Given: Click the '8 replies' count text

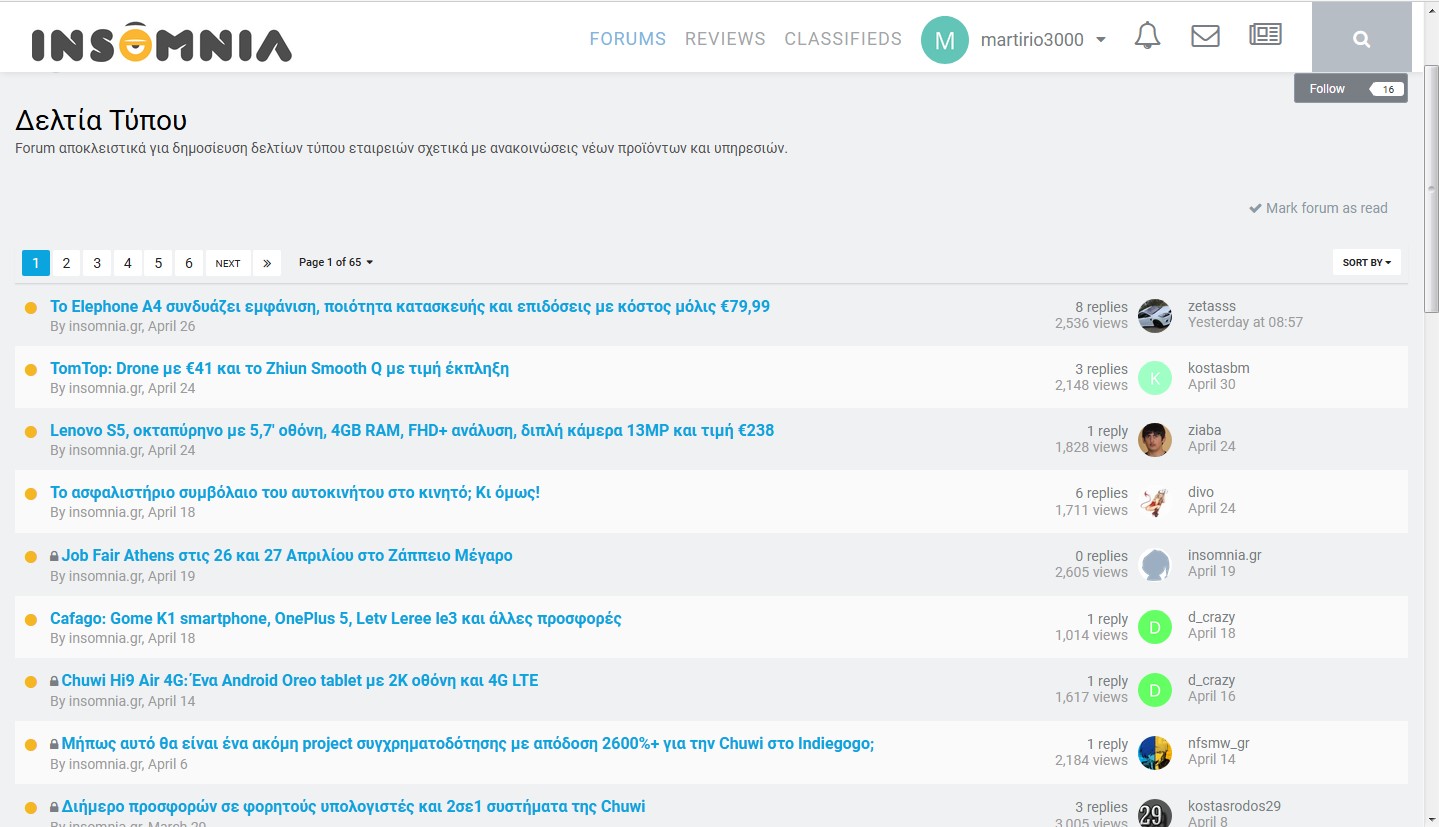Looking at the screenshot, I should pyautogui.click(x=1101, y=307).
